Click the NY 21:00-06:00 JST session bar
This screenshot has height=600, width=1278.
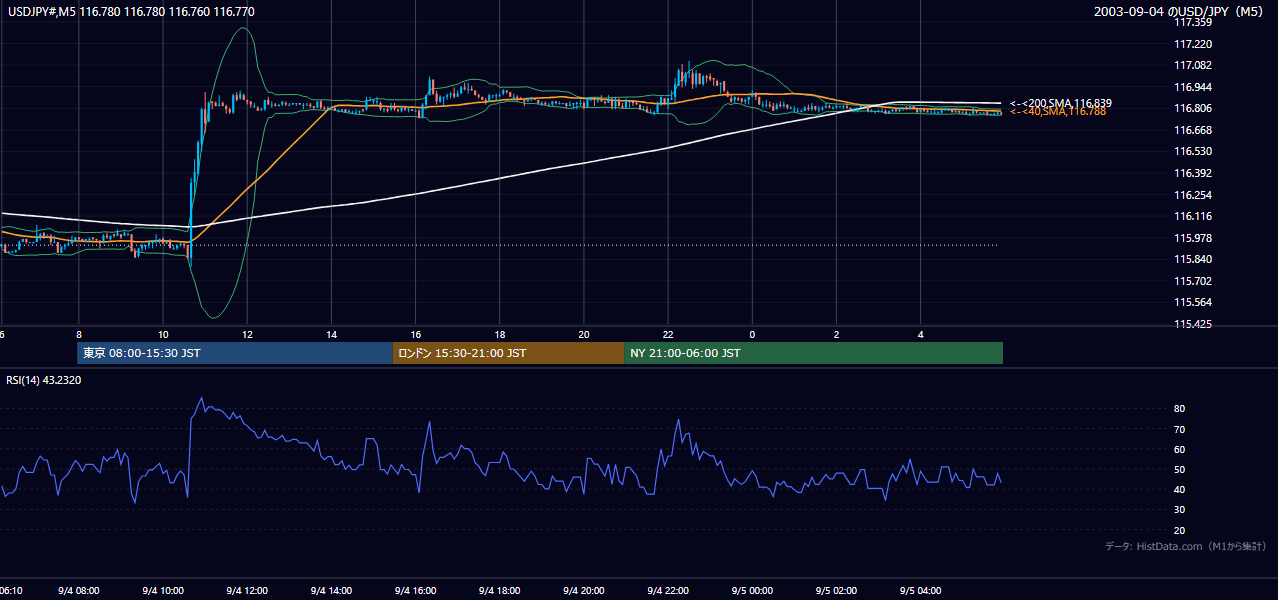coord(813,353)
